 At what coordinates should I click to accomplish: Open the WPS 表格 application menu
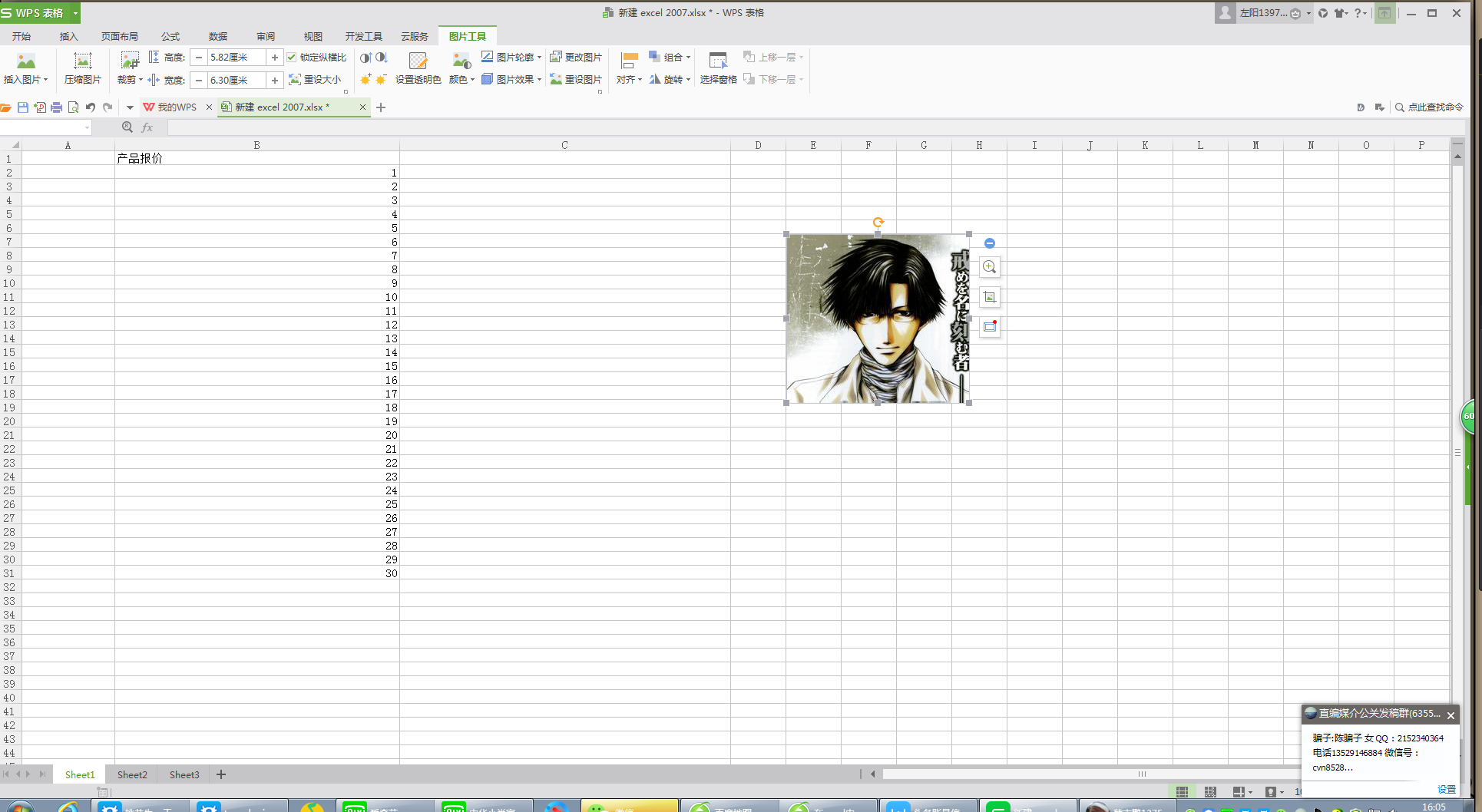(40, 13)
